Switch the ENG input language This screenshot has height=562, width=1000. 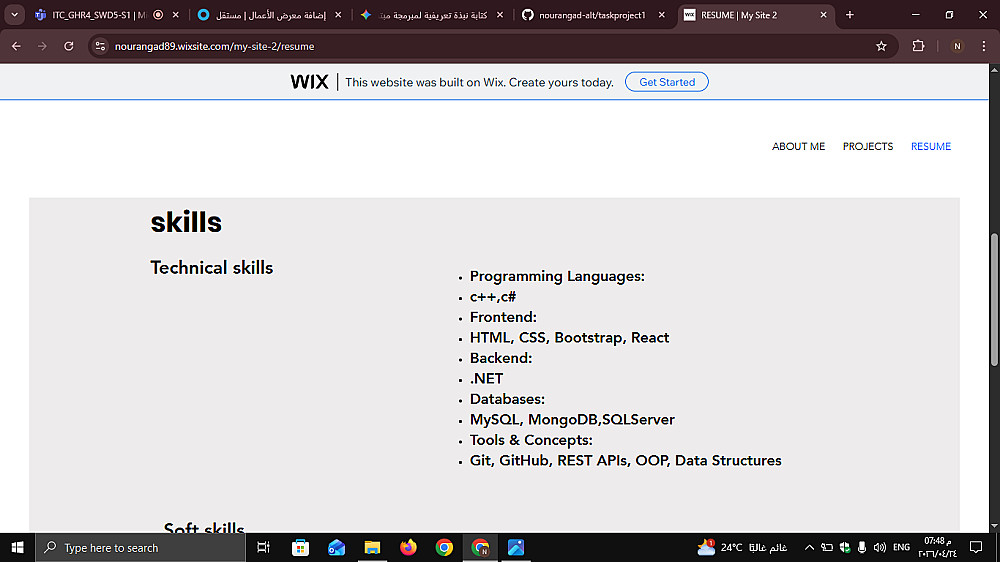click(901, 547)
